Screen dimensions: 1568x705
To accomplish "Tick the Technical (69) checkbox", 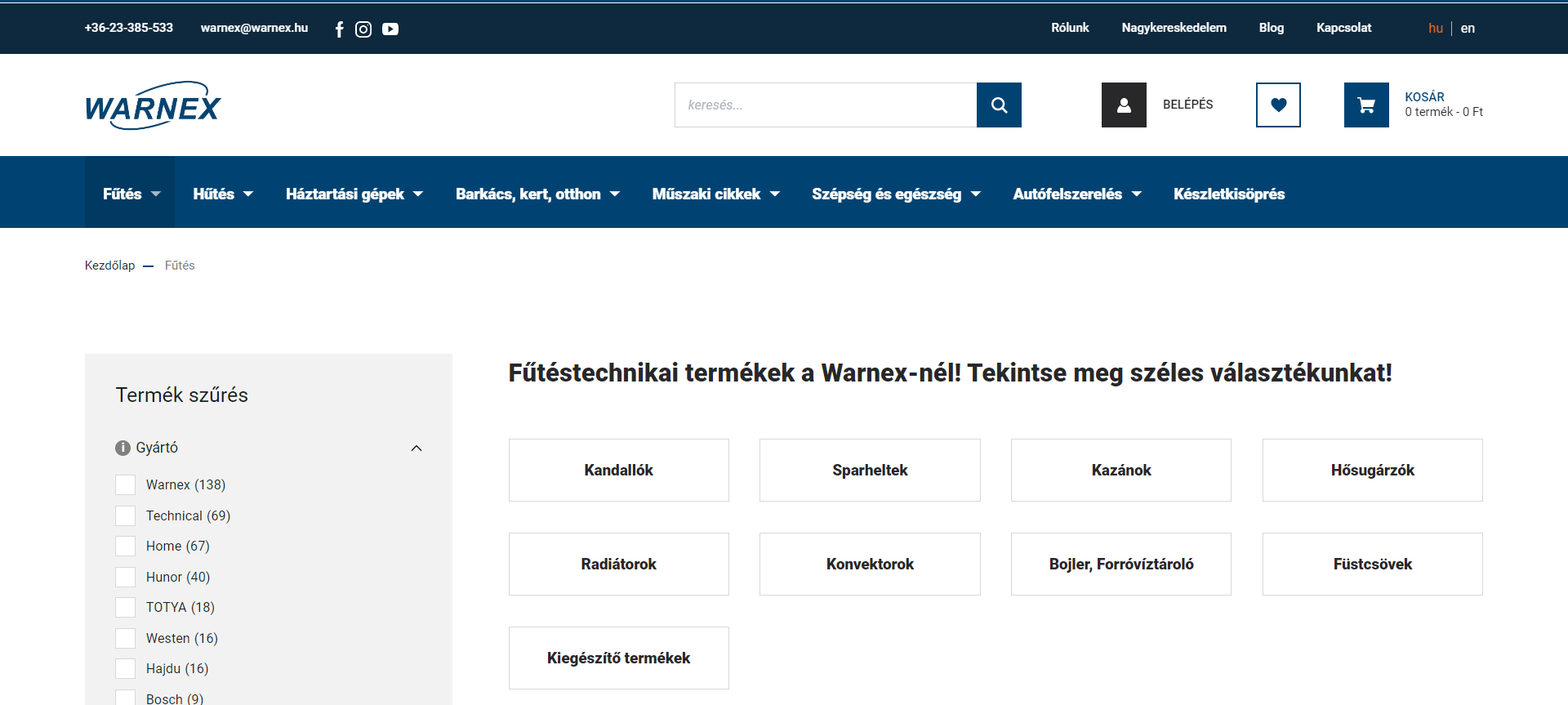I will [126, 515].
